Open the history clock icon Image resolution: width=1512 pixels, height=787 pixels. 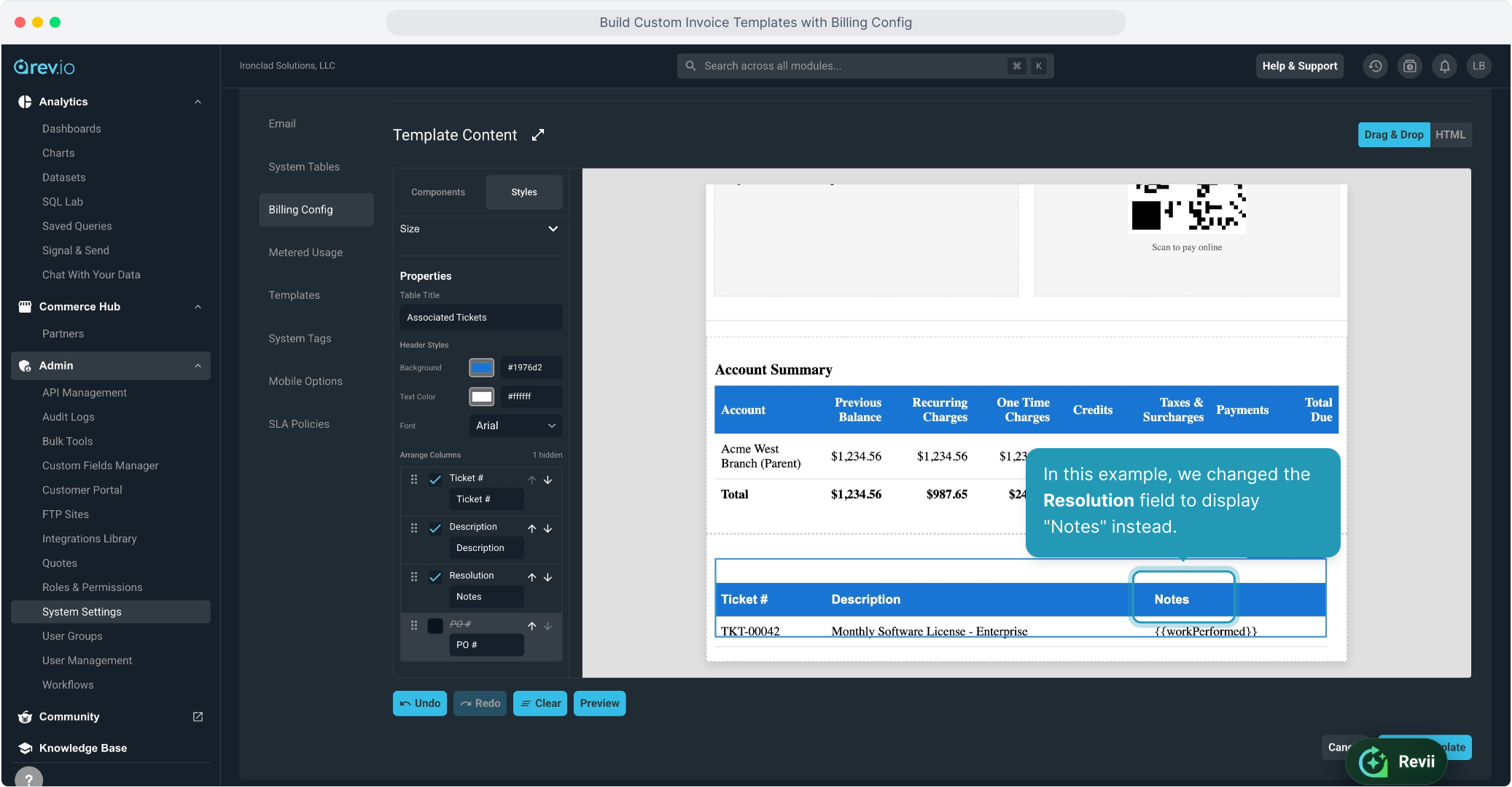tap(1375, 66)
